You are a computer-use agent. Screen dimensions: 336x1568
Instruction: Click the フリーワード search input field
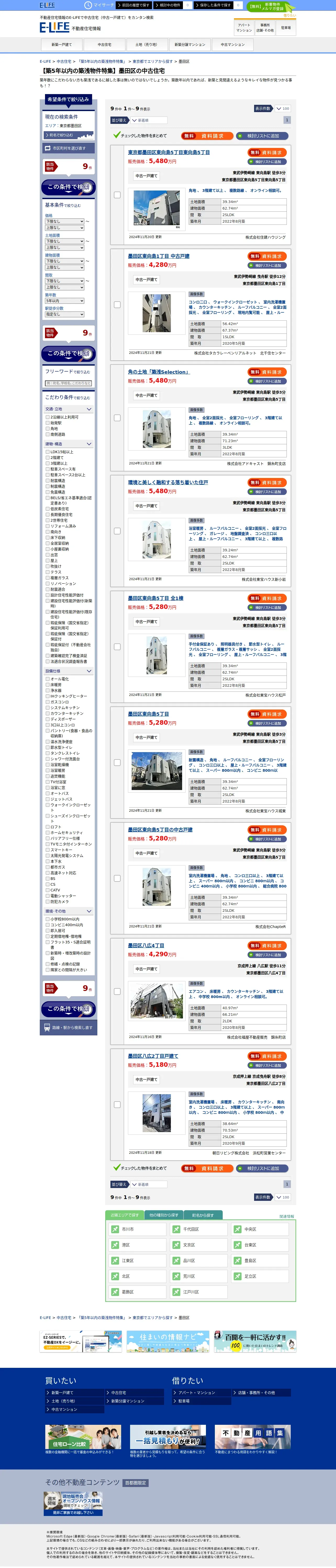(x=68, y=383)
